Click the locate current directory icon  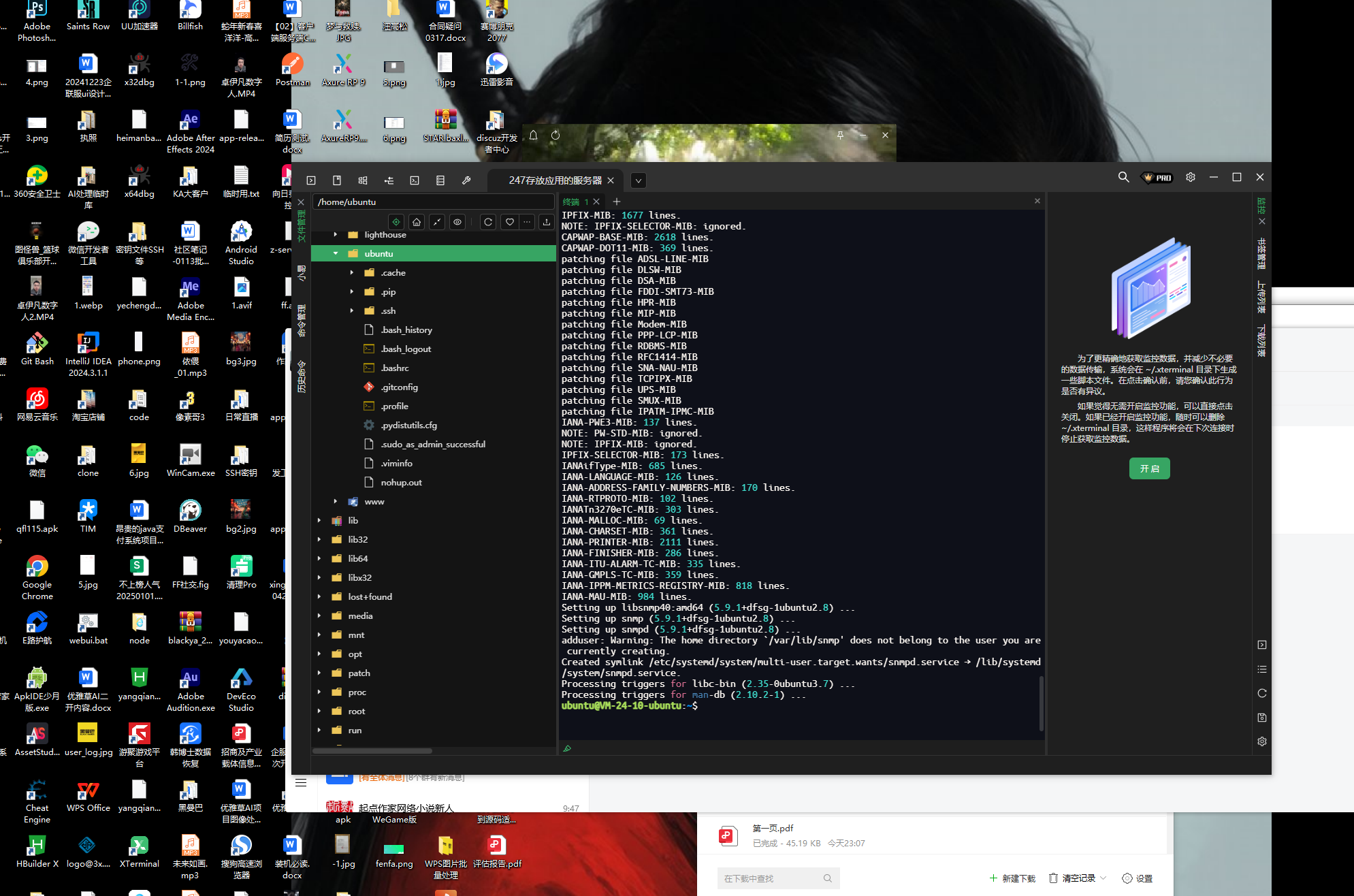tap(396, 222)
